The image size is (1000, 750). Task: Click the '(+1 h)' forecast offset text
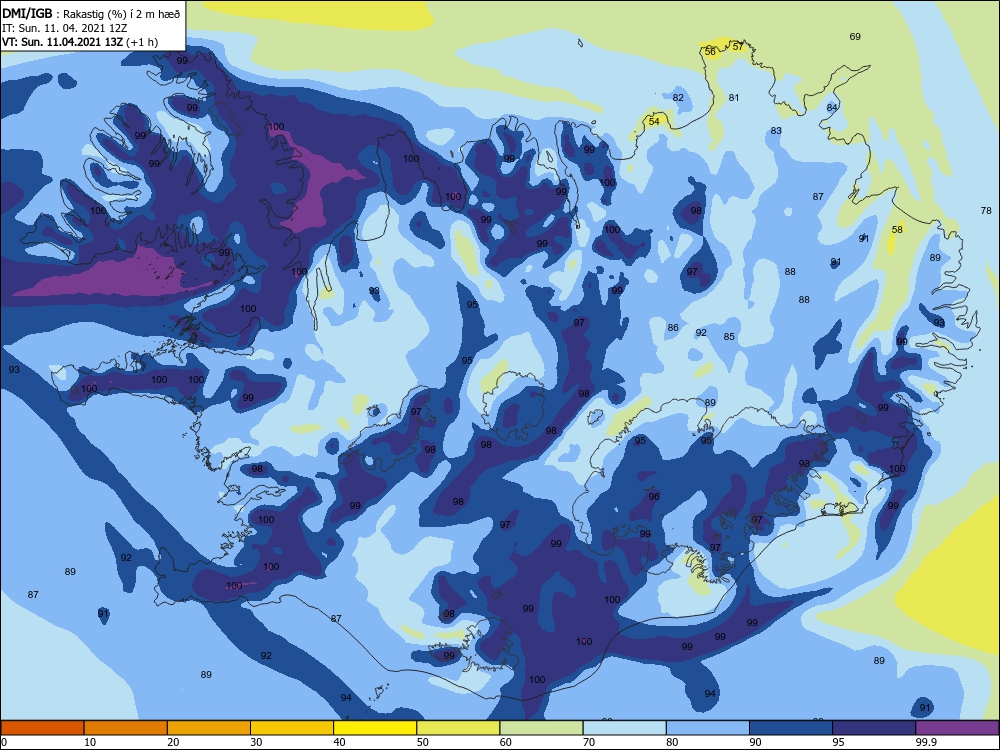142,42
